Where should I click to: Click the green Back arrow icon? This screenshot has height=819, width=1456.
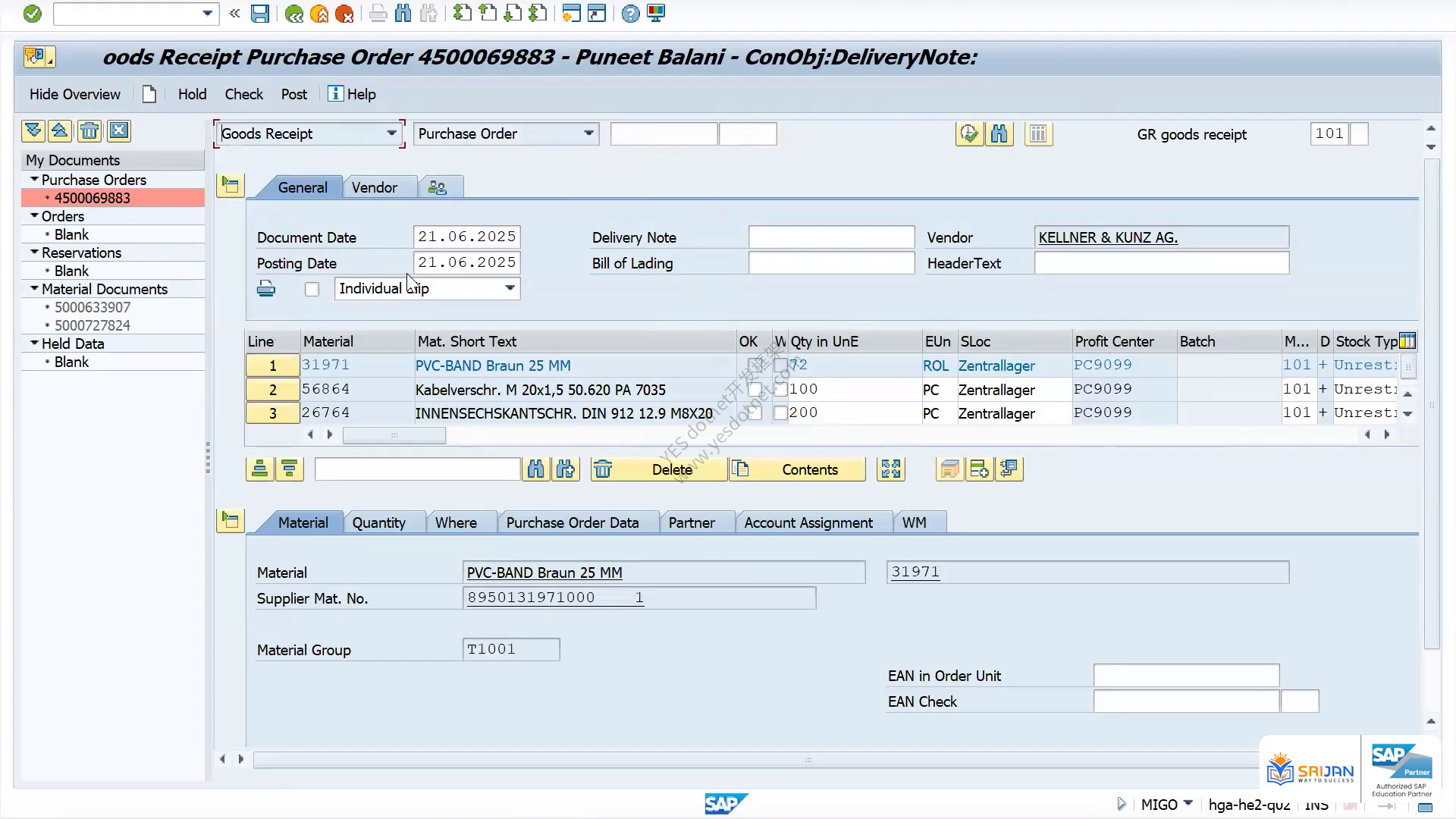pos(294,14)
